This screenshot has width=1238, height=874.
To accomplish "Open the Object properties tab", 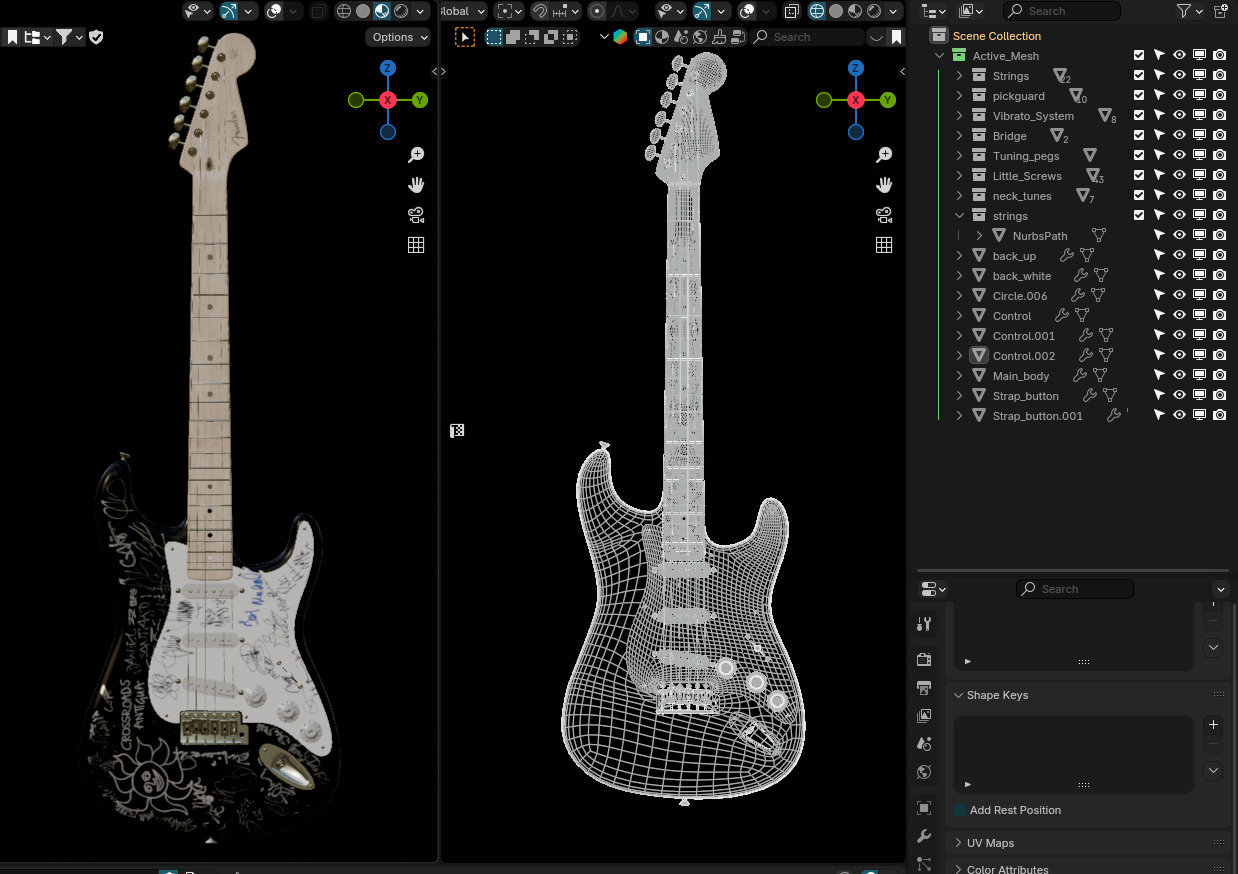I will tap(924, 808).
